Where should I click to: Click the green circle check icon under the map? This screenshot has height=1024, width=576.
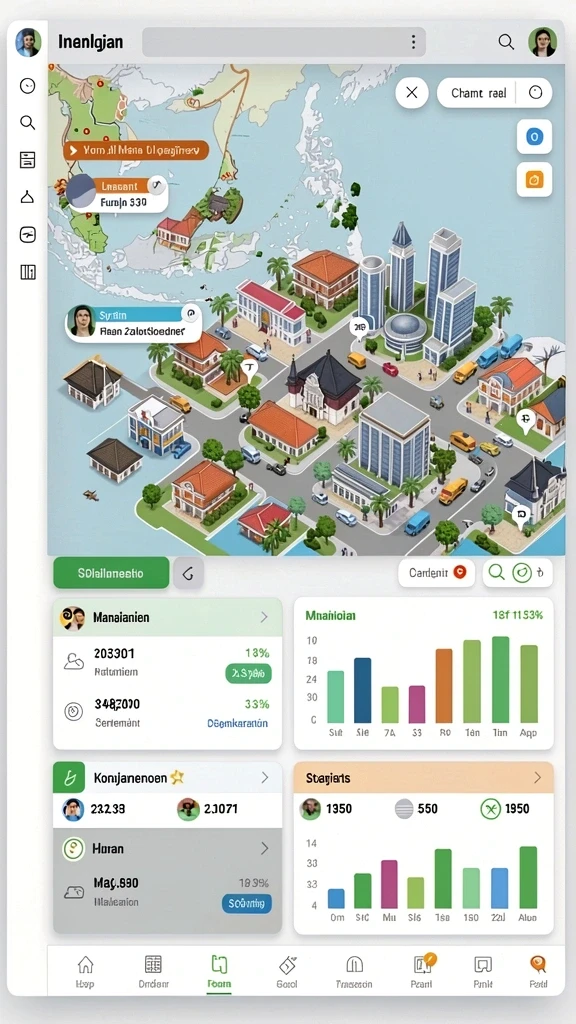click(521, 573)
